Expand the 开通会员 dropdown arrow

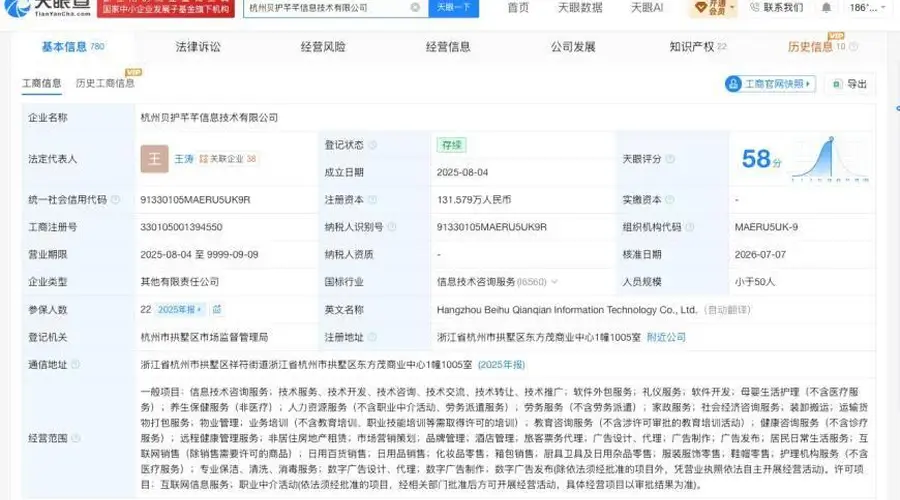point(732,7)
